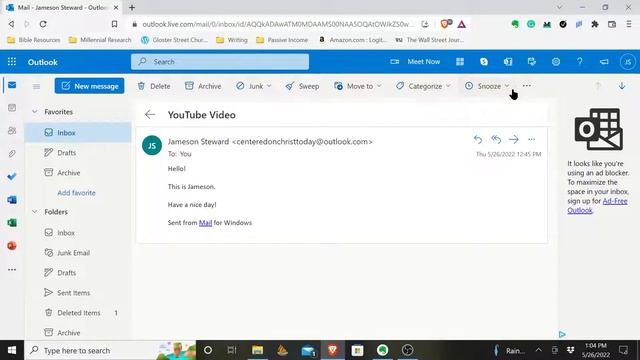Open the Passive Income bookmark folder

[x=282, y=40]
